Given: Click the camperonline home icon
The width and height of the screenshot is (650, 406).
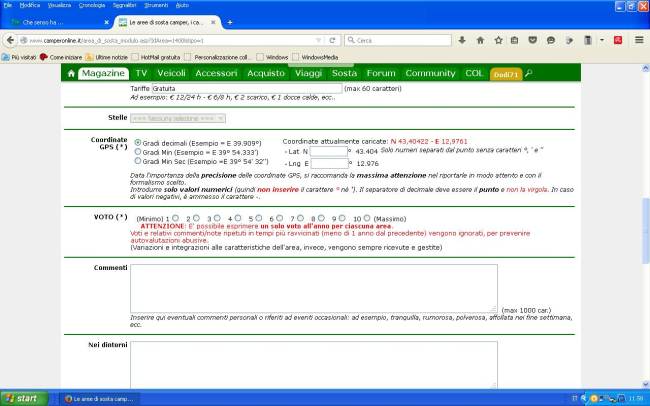Looking at the screenshot, I should pos(71,73).
